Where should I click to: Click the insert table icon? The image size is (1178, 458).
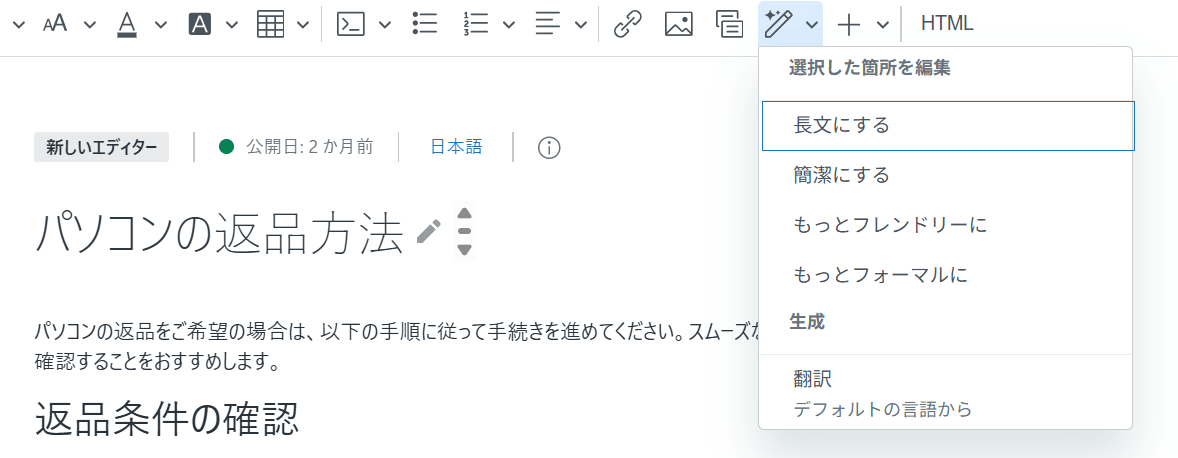(x=270, y=24)
